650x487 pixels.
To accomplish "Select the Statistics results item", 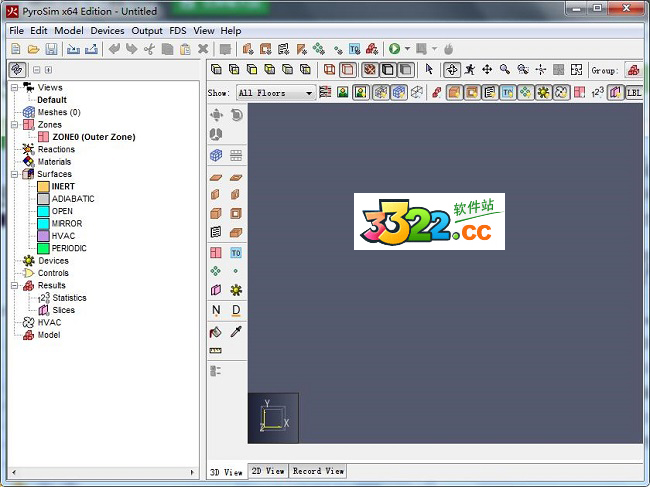I will coord(69,298).
